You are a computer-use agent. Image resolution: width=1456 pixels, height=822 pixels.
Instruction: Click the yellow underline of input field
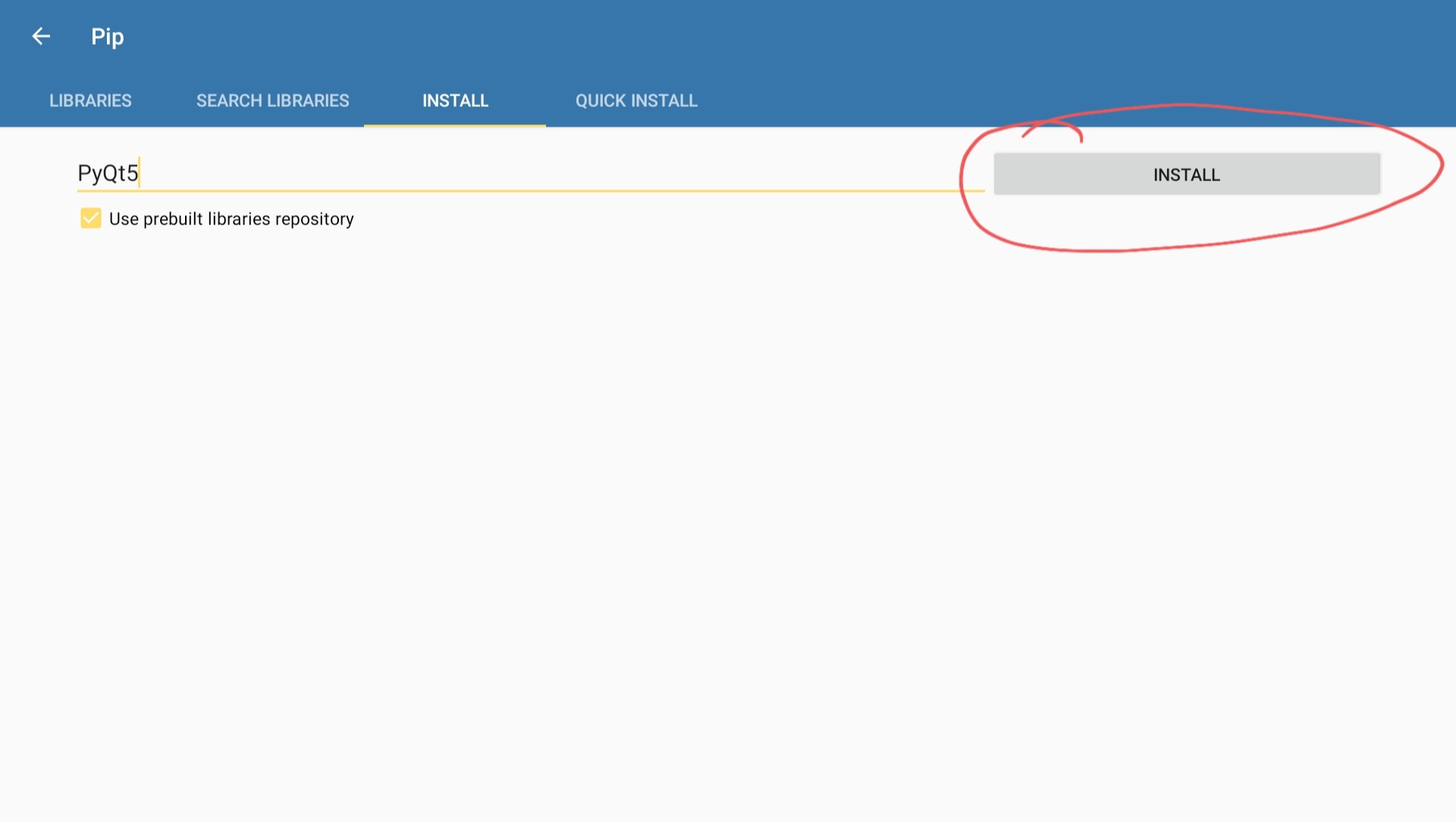click(531, 190)
